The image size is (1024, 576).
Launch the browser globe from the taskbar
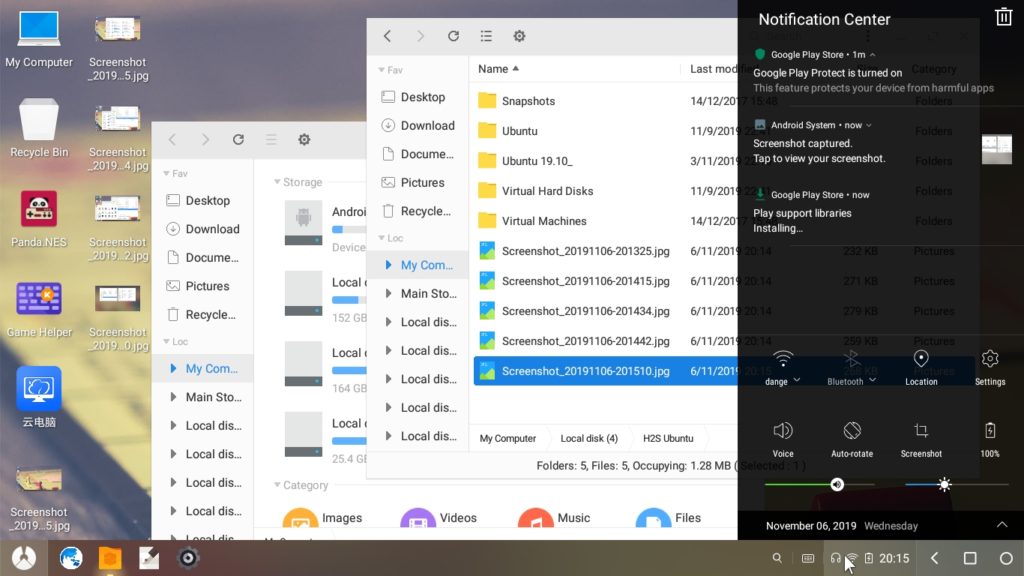click(71, 558)
